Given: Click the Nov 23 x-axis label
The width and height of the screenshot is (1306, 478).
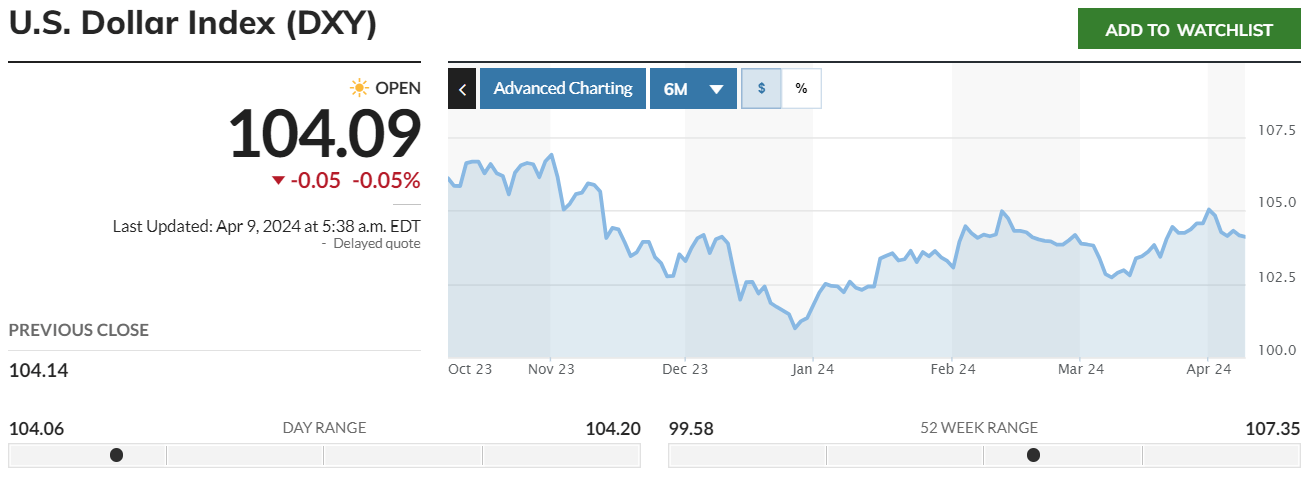Looking at the screenshot, I should pos(551,369).
